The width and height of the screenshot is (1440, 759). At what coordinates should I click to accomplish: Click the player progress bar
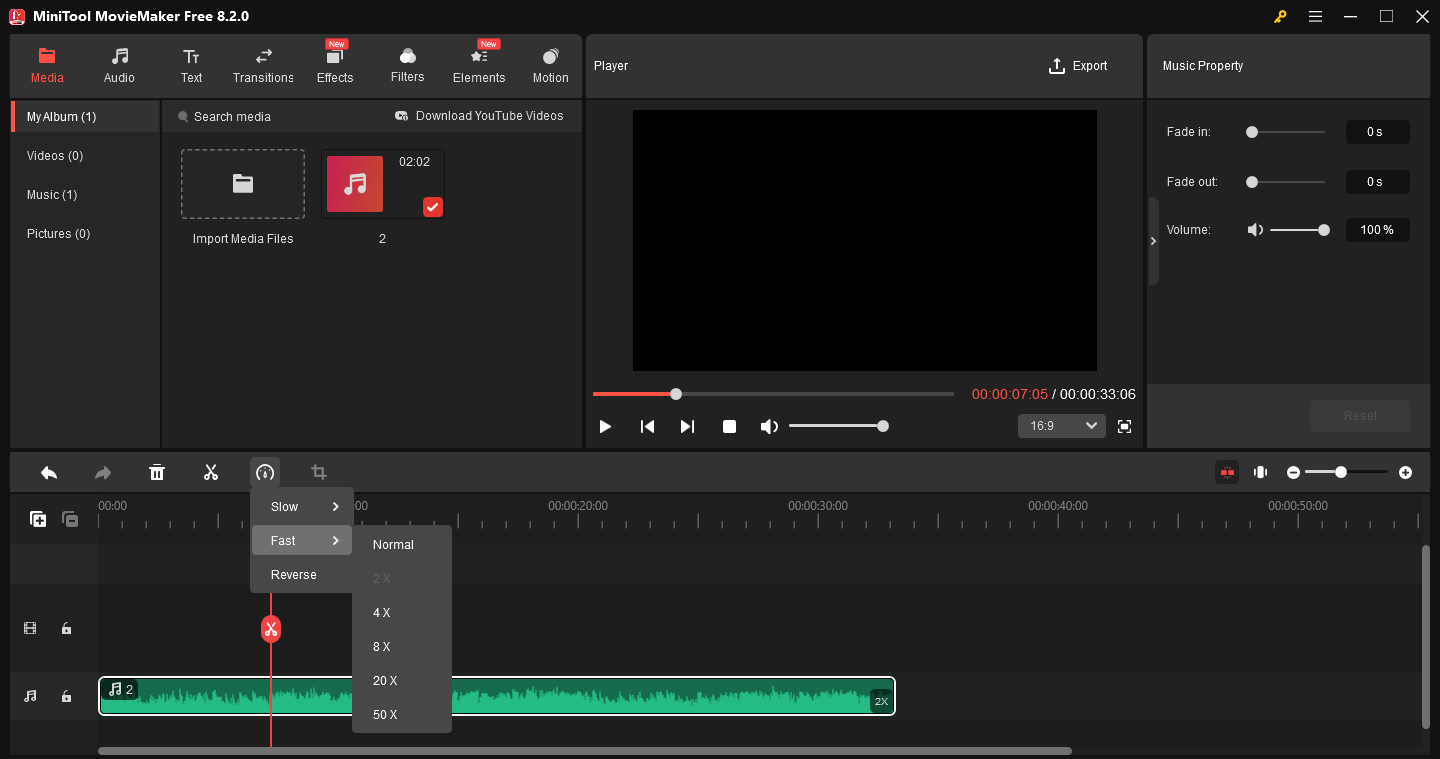pyautogui.click(x=773, y=394)
